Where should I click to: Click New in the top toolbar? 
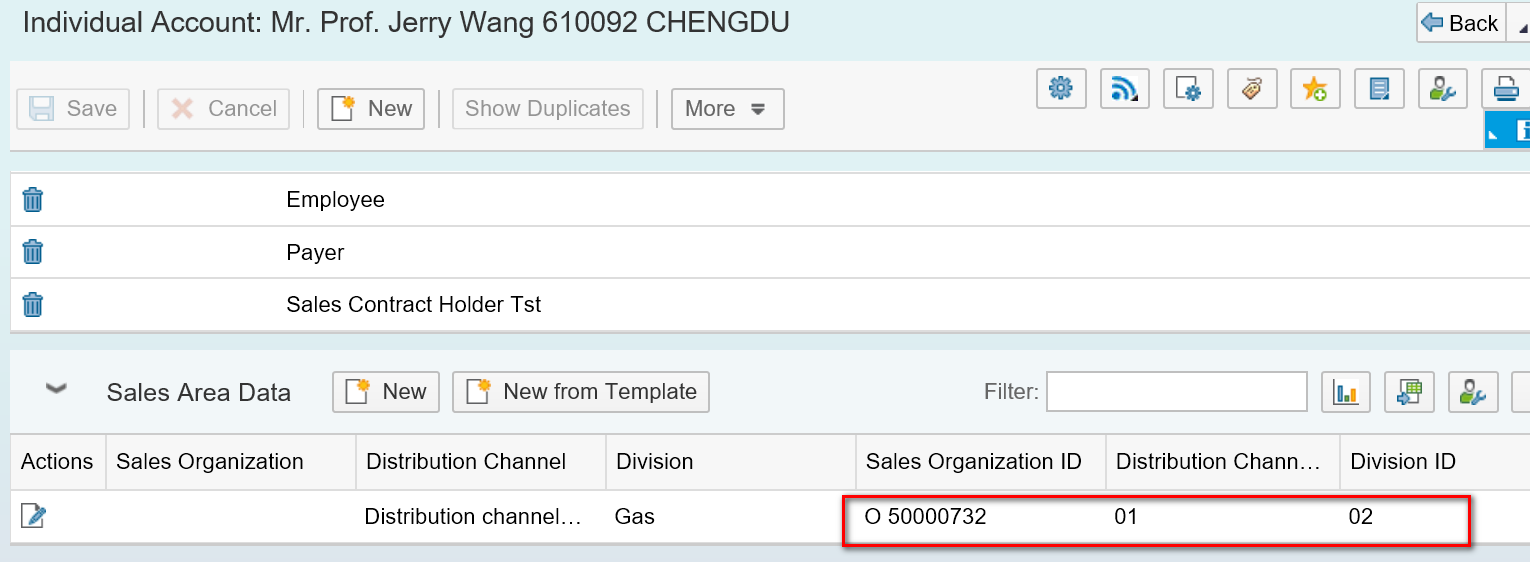click(371, 109)
